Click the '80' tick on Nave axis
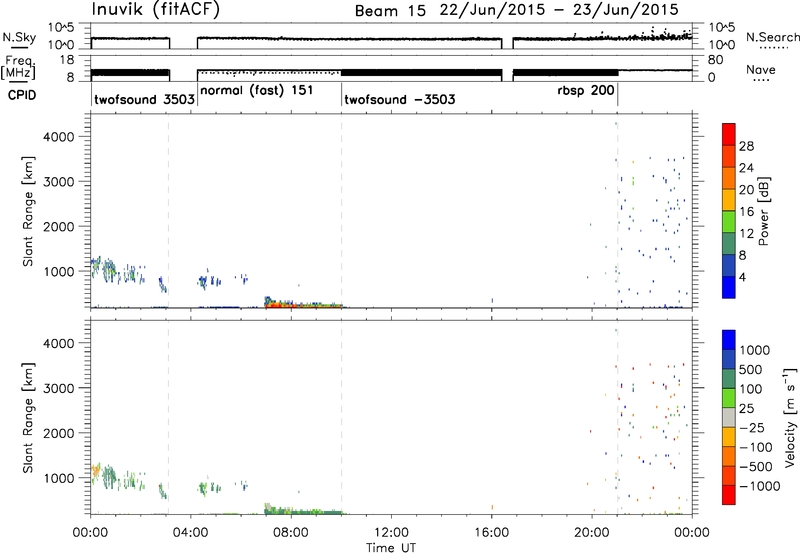This screenshot has width=800, height=554. pos(715,60)
